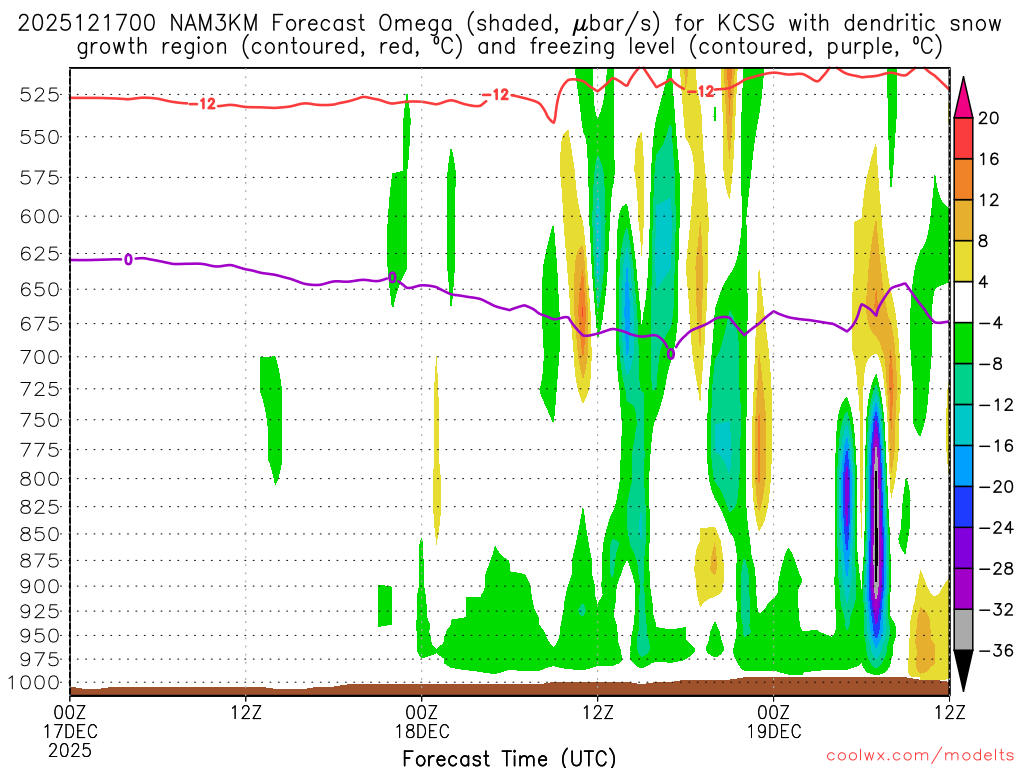Click the 925 pressure level label
The image size is (1024, 768).
[39, 611]
